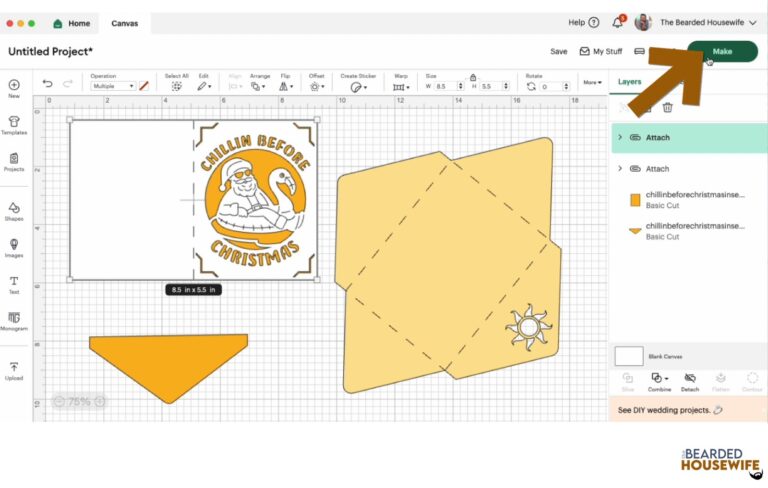The height and width of the screenshot is (488, 768).
Task: Open the Layers tab
Action: 629,82
